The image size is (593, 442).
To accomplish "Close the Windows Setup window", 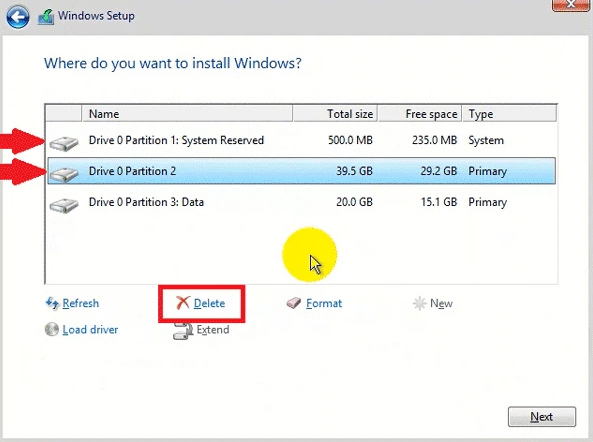I will click(x=570, y=5).
